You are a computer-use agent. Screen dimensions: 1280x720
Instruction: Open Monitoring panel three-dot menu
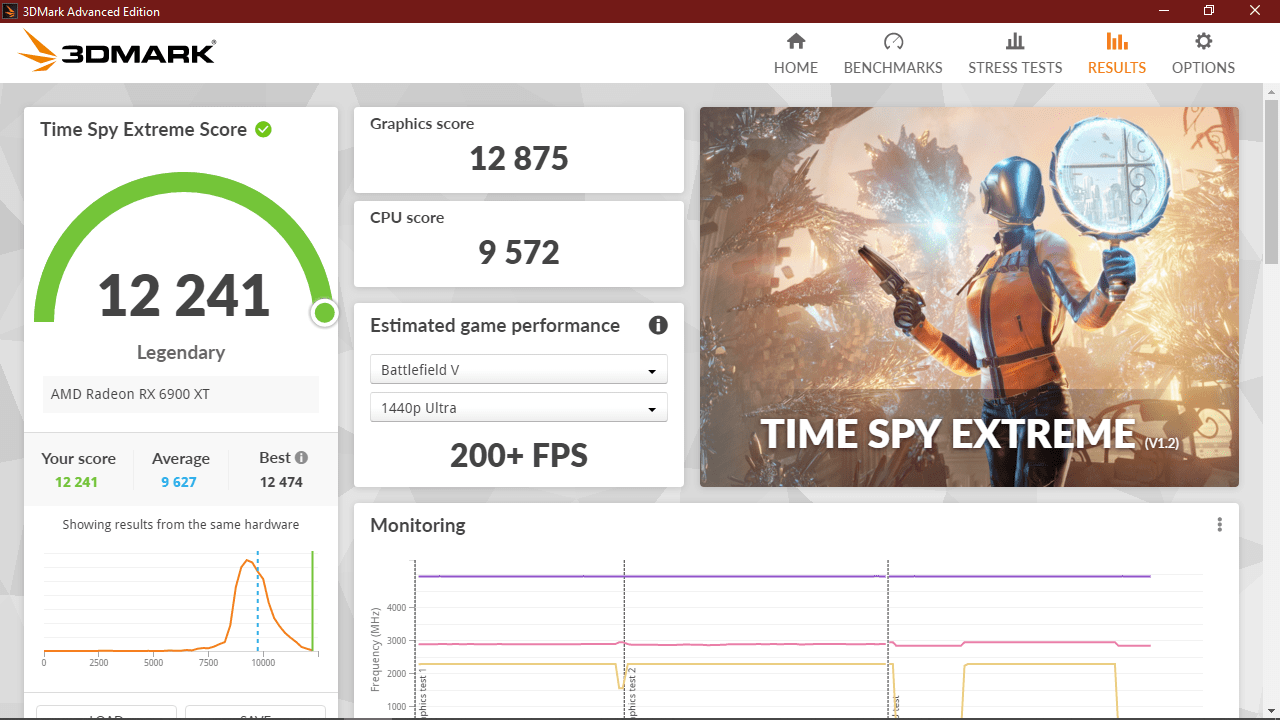point(1220,525)
